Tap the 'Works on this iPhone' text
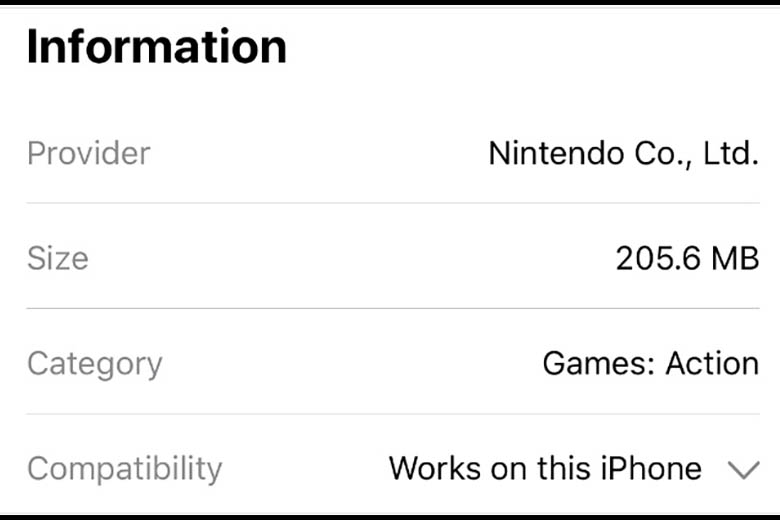The height and width of the screenshot is (520, 780). [x=545, y=468]
